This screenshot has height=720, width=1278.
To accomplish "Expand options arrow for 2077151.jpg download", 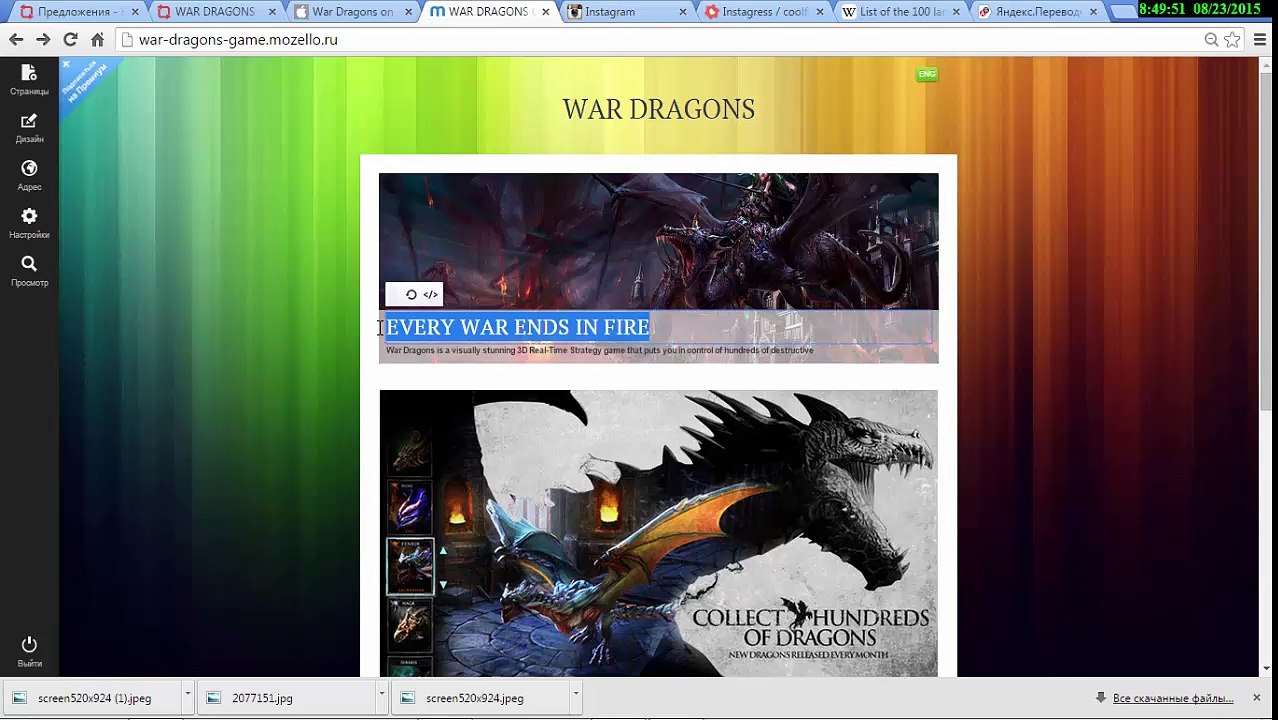I will point(381,698).
